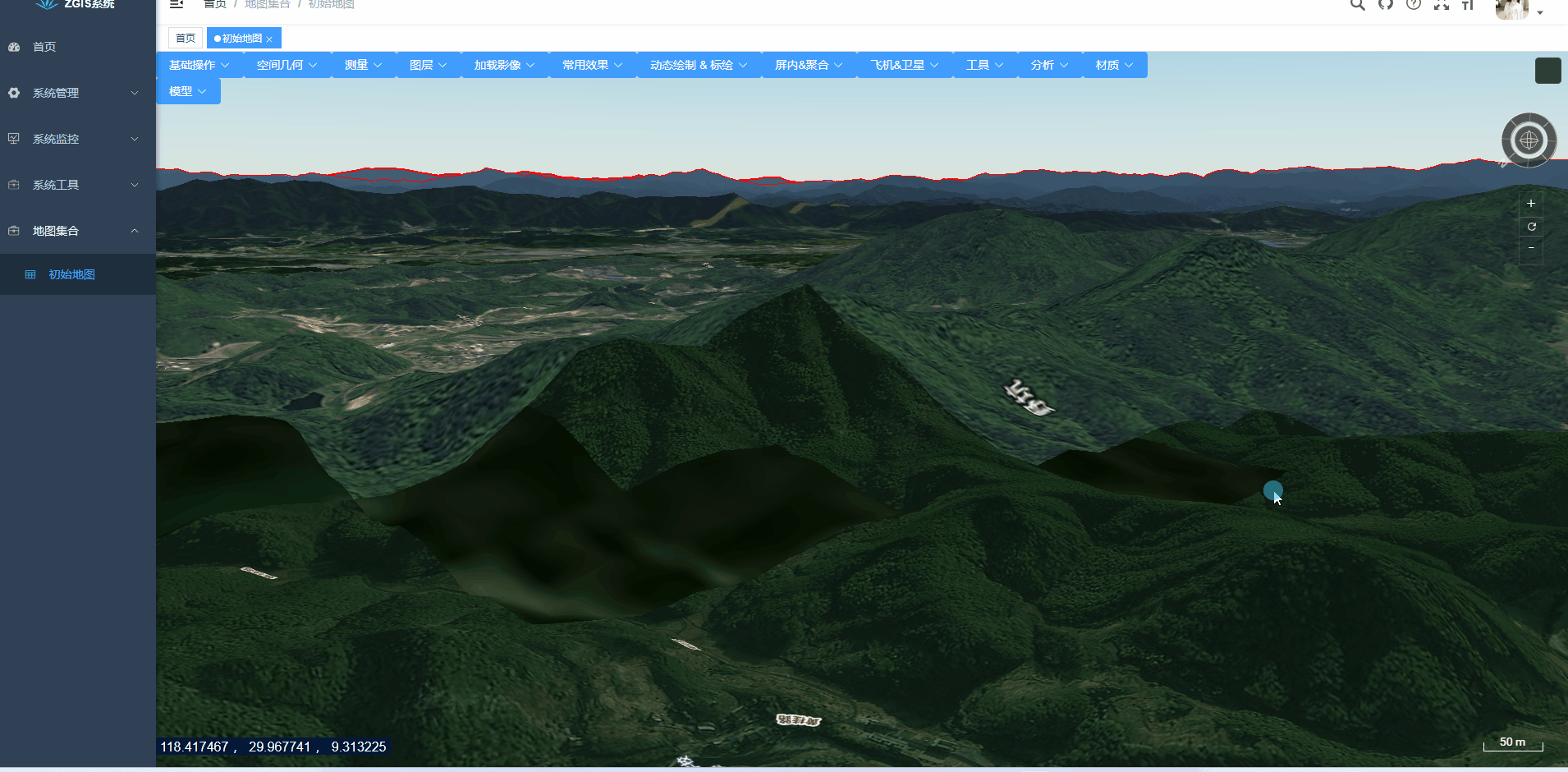Click the teal point marker on the terrain
The height and width of the screenshot is (772, 1568).
pyautogui.click(x=1272, y=490)
